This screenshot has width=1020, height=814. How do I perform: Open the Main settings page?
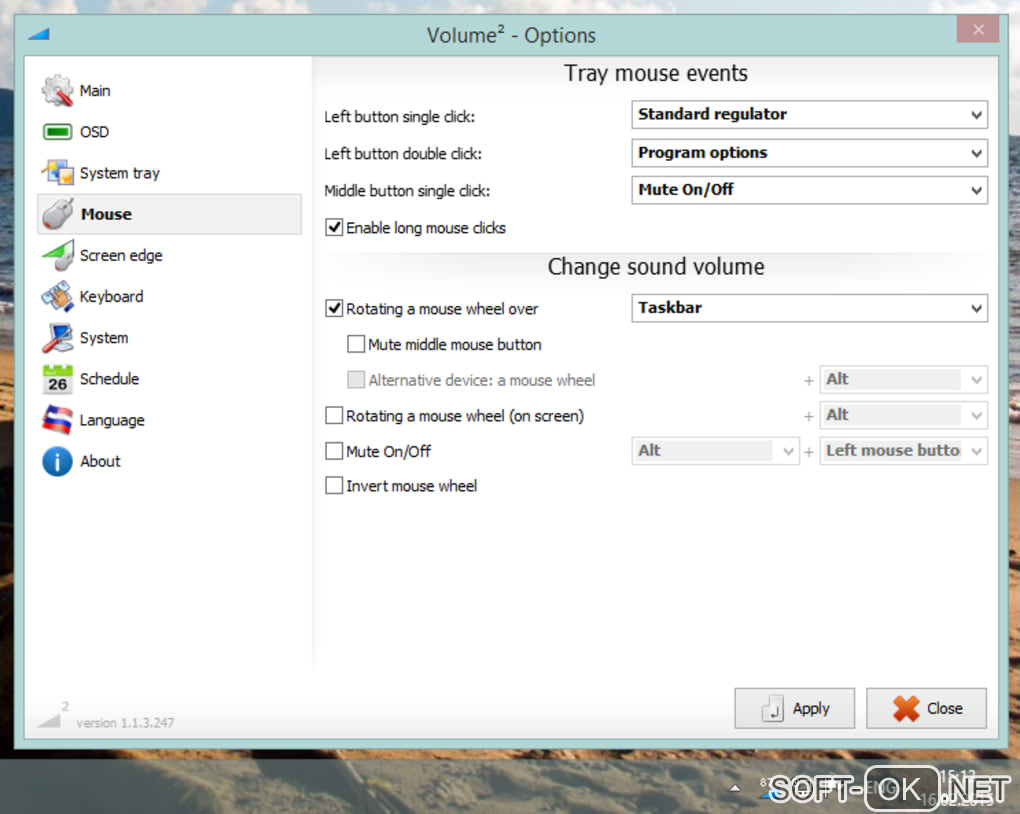(x=168, y=90)
